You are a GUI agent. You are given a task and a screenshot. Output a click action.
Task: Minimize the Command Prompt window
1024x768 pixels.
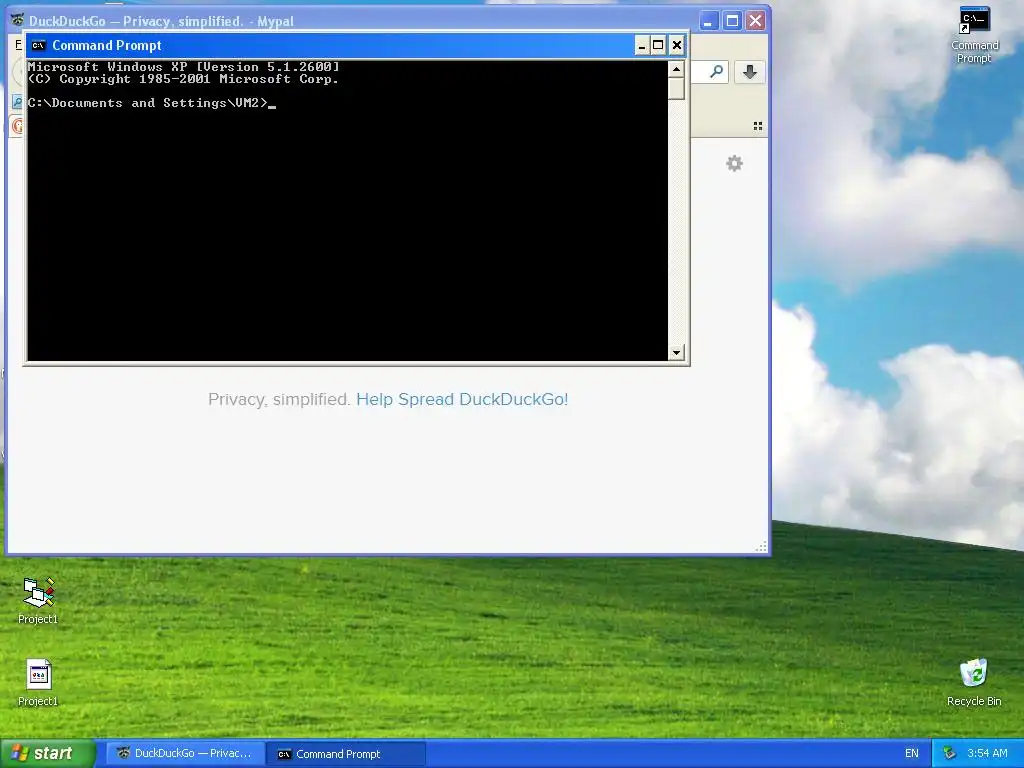point(642,45)
